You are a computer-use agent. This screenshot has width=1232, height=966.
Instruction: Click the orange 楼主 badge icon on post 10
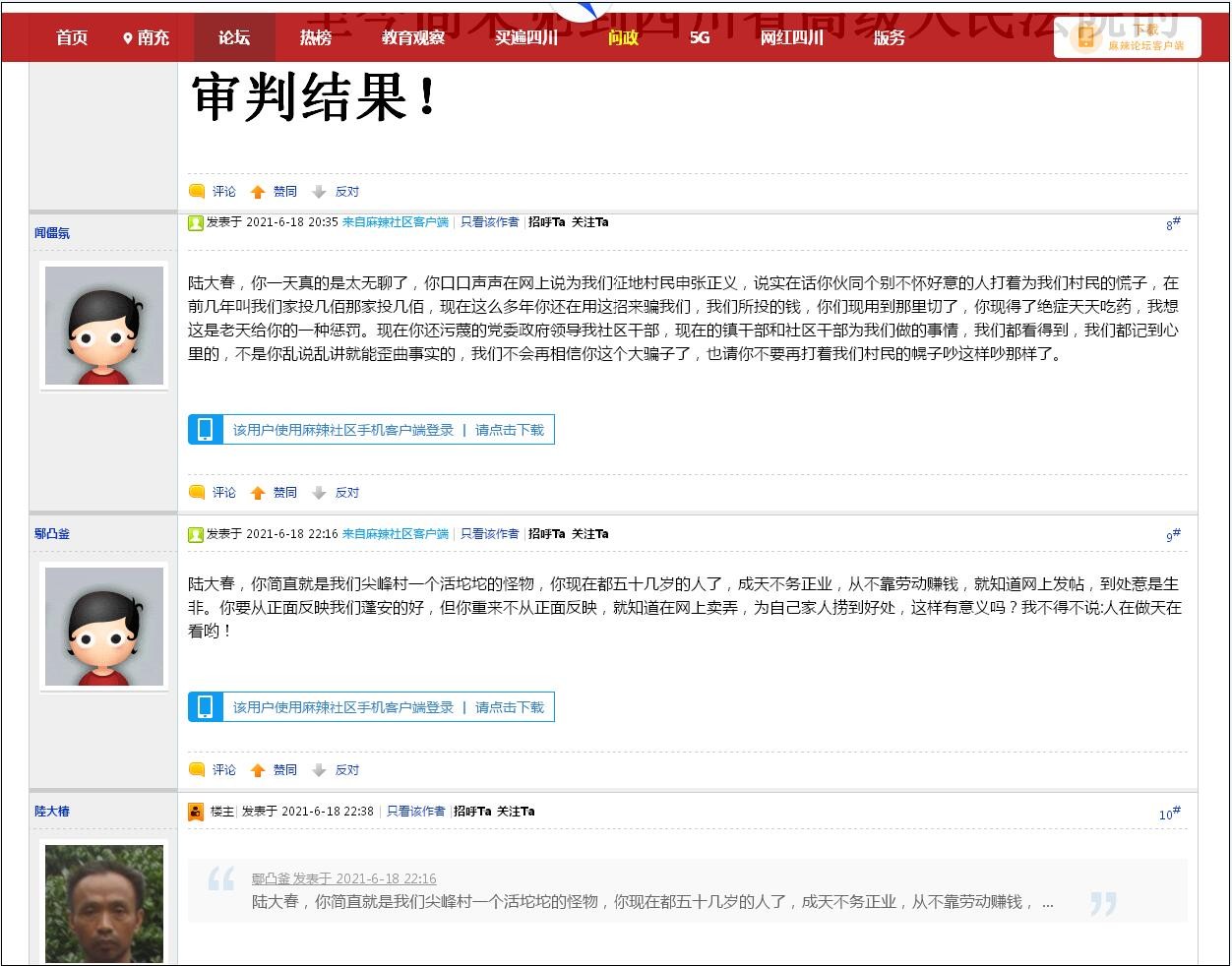pyautogui.click(x=196, y=812)
